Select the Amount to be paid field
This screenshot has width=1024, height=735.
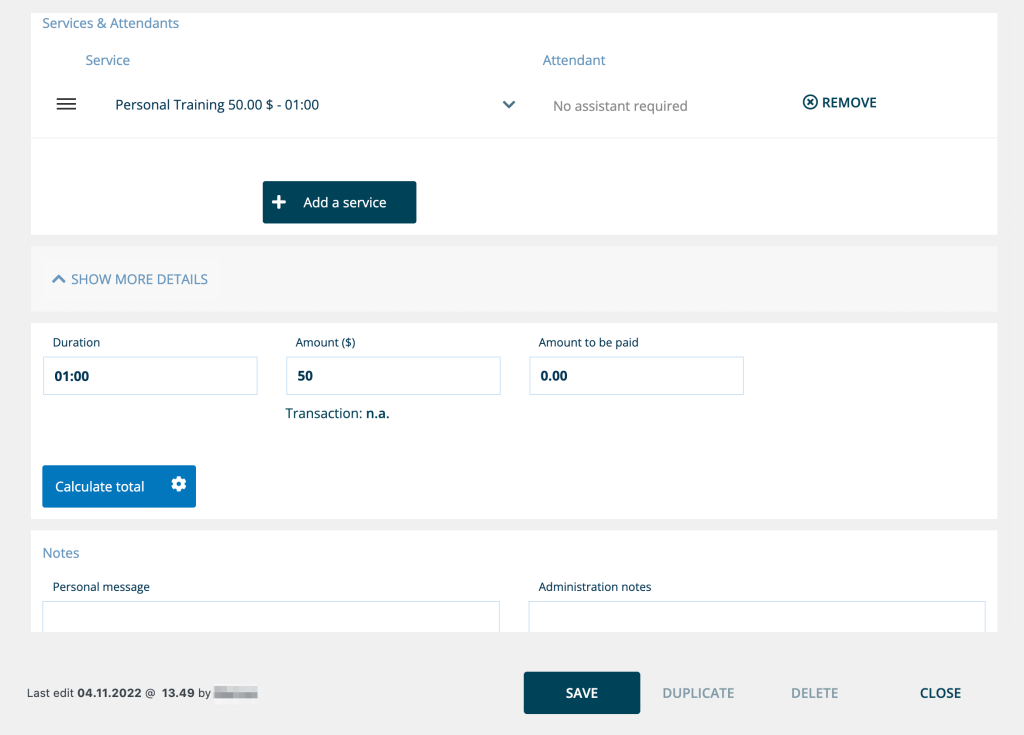tap(636, 376)
